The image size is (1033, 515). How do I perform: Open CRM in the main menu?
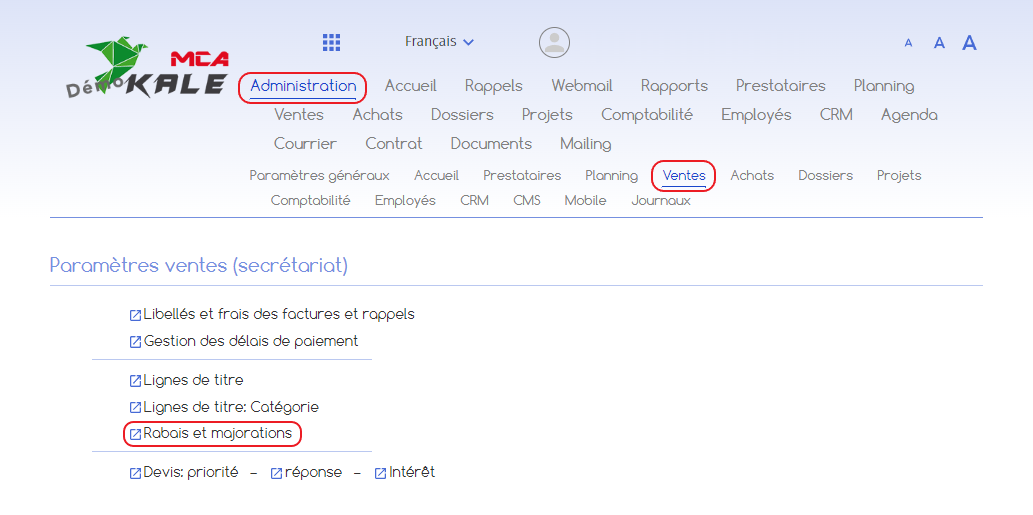(836, 115)
